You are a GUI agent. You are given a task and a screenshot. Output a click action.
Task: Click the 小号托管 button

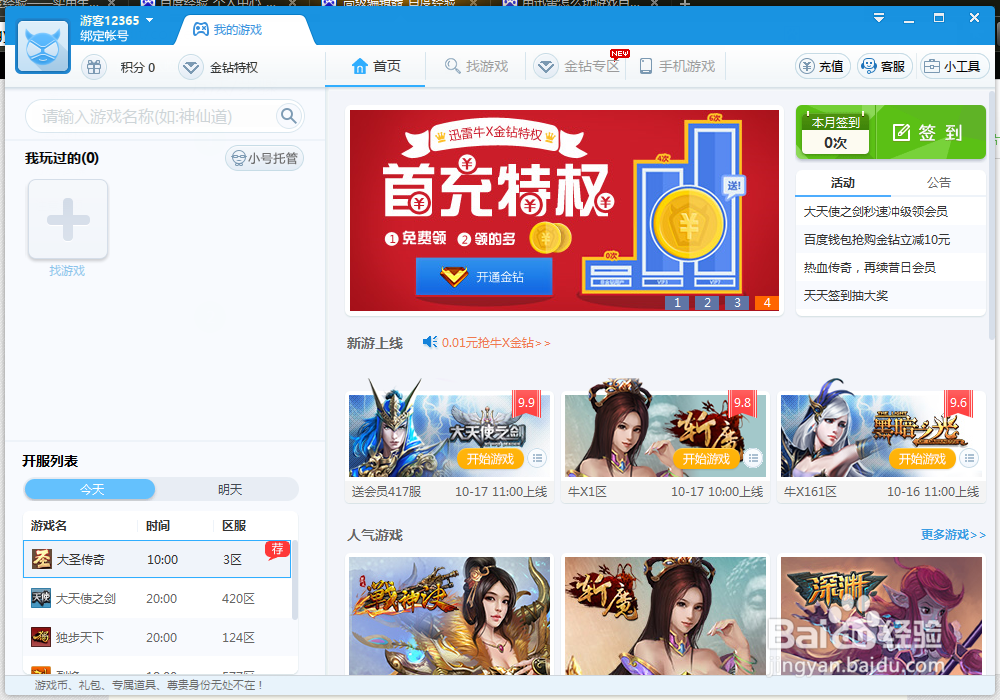pyautogui.click(x=265, y=158)
